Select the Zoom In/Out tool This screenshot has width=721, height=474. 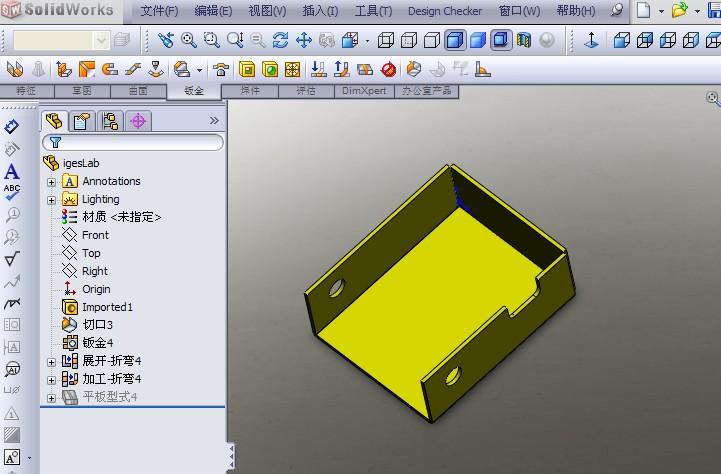(235, 40)
